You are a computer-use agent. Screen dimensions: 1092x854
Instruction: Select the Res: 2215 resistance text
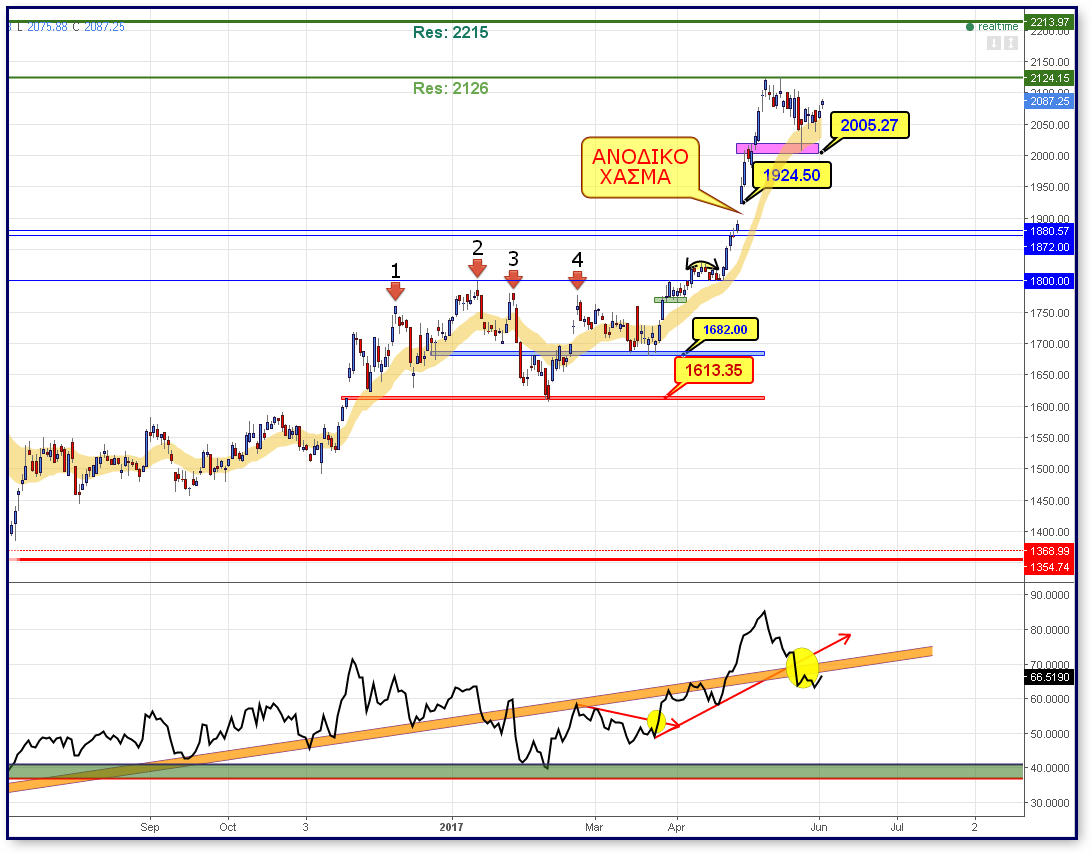451,32
